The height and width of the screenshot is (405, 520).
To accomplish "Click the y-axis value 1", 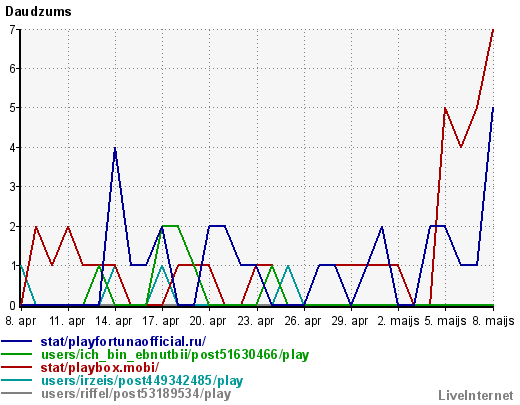I will tap(13, 266).
